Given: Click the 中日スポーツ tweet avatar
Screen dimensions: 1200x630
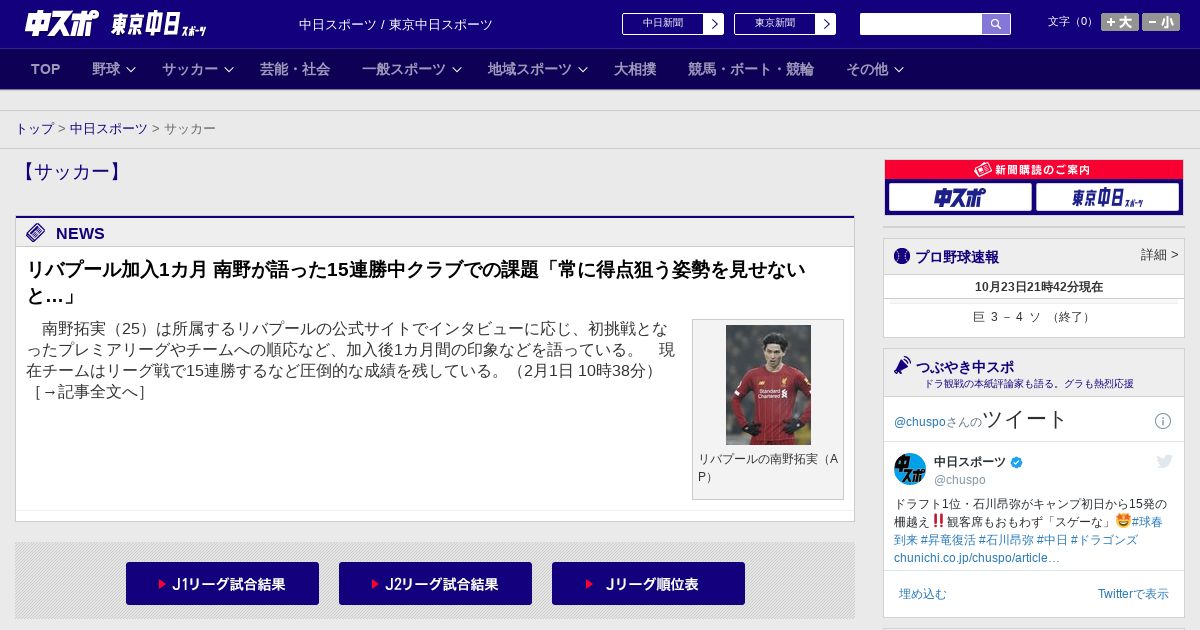Looking at the screenshot, I should (x=910, y=469).
